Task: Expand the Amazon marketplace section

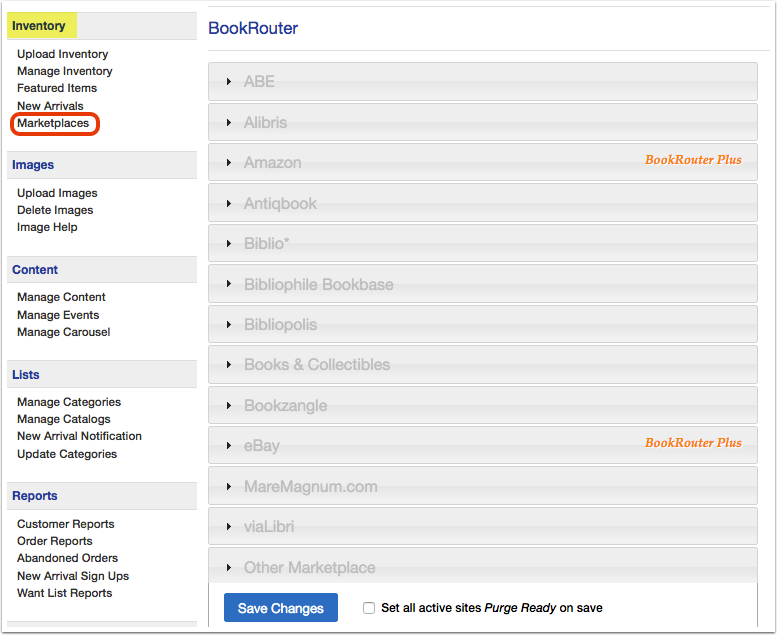Action: 483,162
